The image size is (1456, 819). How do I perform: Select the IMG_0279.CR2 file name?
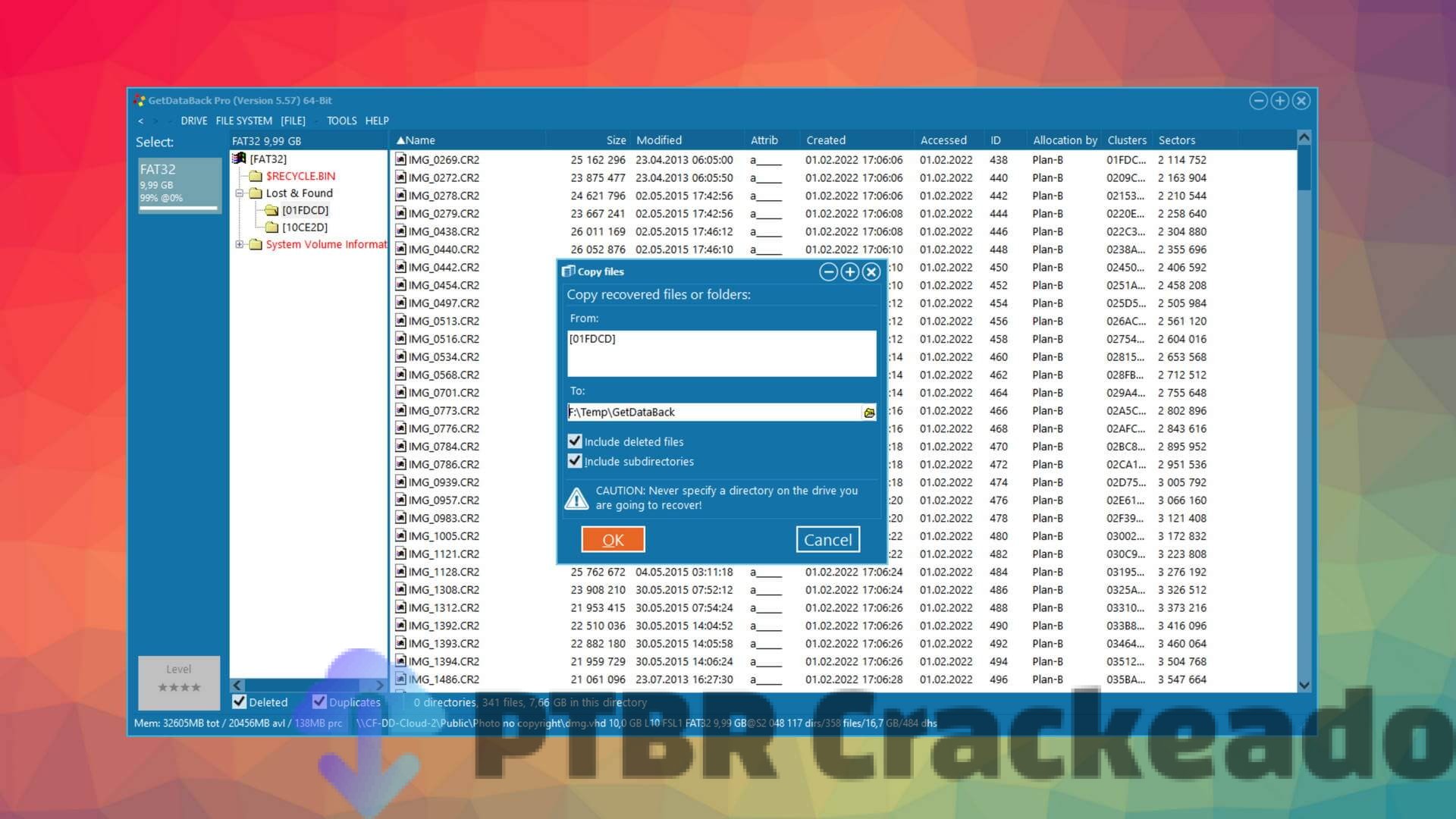444,213
